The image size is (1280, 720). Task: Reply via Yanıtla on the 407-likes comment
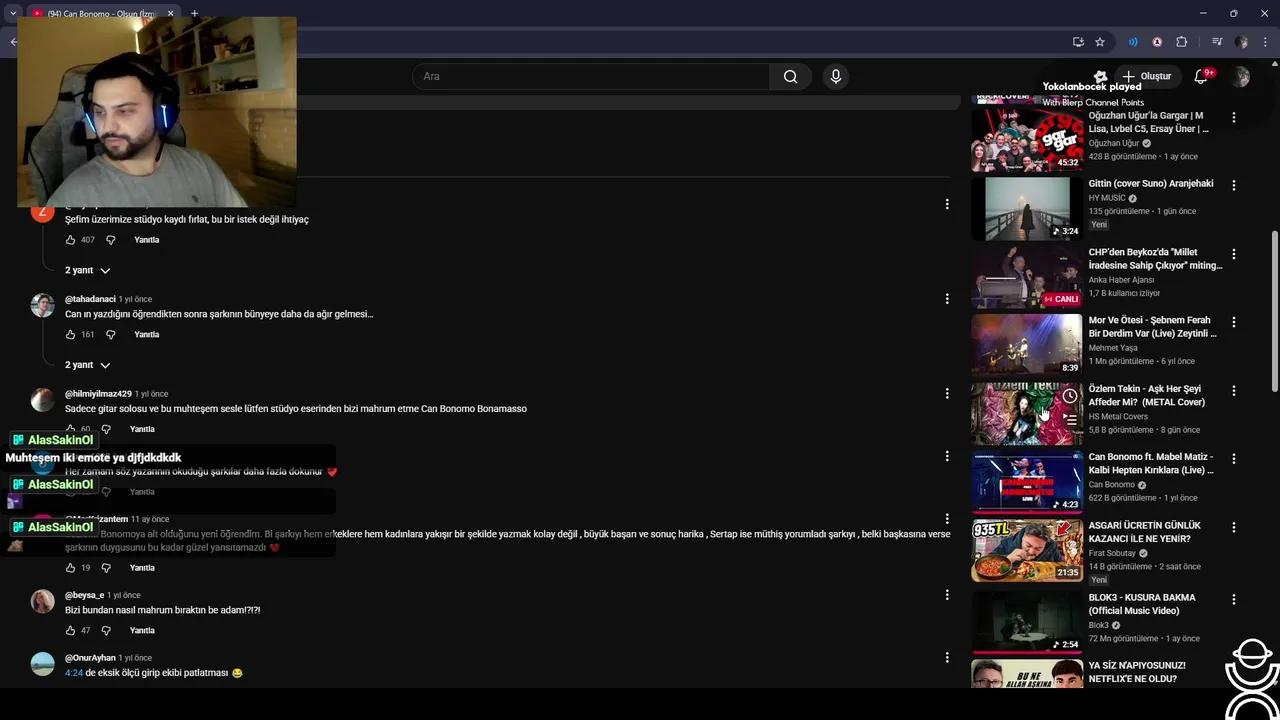click(x=147, y=240)
